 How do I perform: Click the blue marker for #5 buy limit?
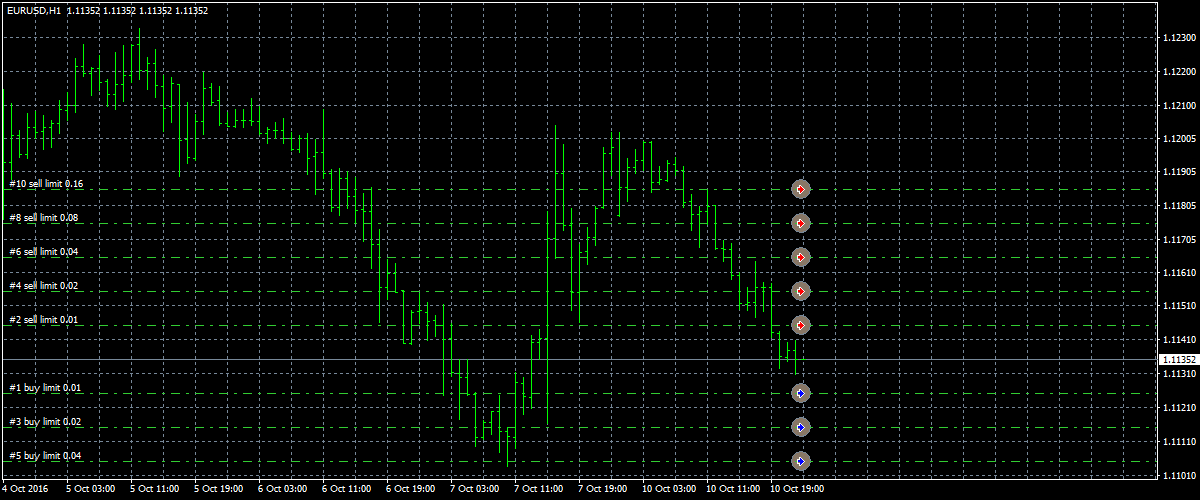[800, 461]
